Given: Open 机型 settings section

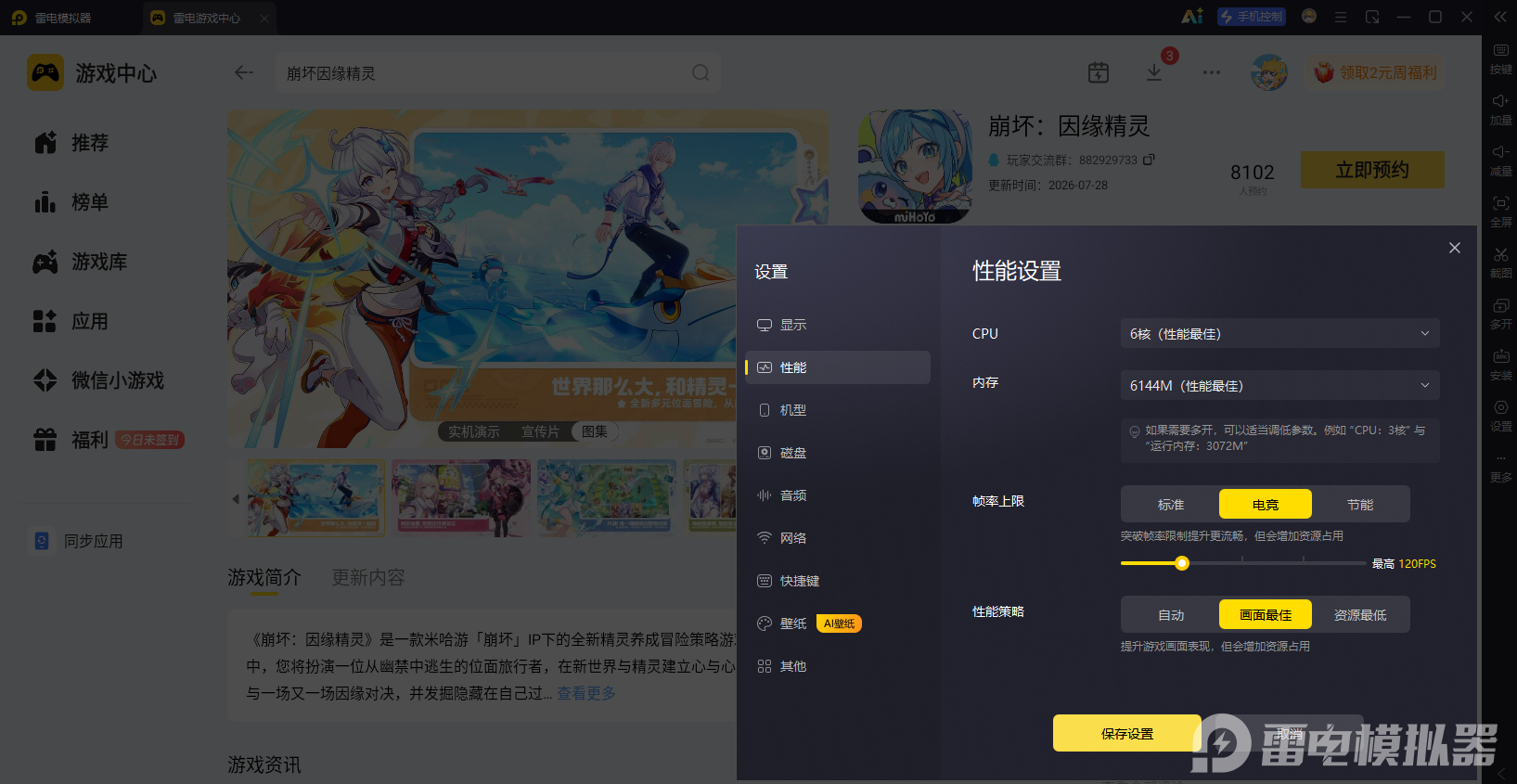Looking at the screenshot, I should click(x=838, y=410).
